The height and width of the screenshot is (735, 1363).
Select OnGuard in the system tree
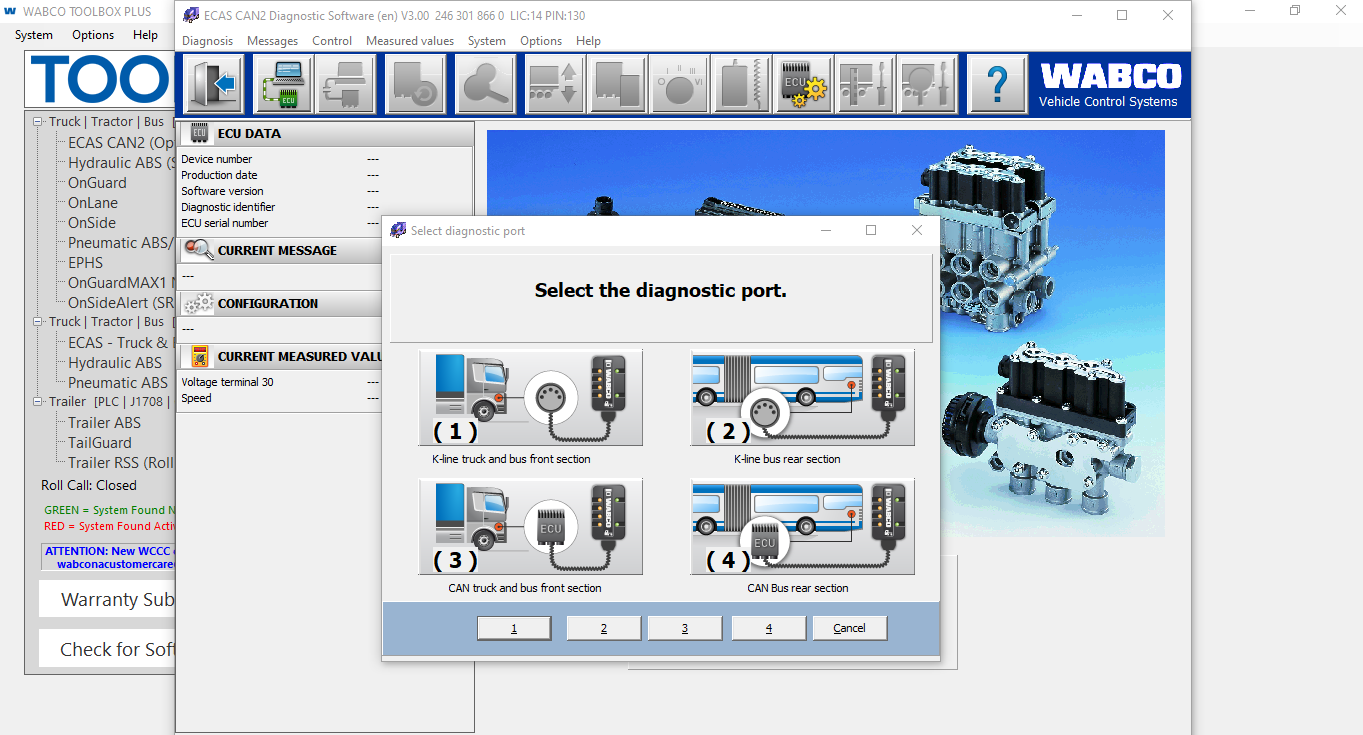(x=97, y=183)
